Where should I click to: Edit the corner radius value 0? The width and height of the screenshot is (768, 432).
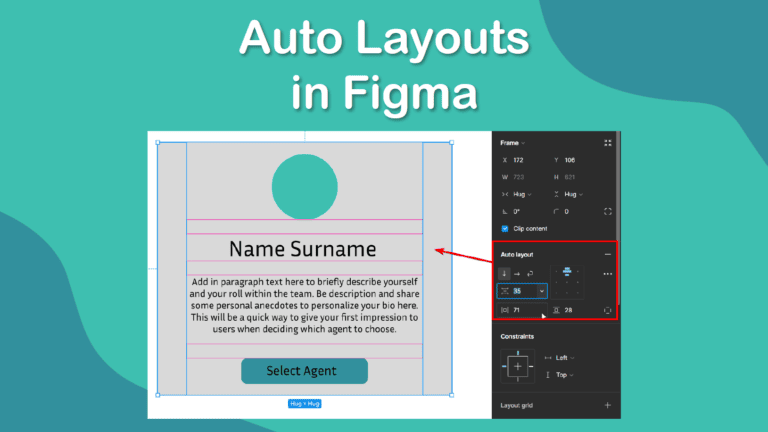(567, 212)
